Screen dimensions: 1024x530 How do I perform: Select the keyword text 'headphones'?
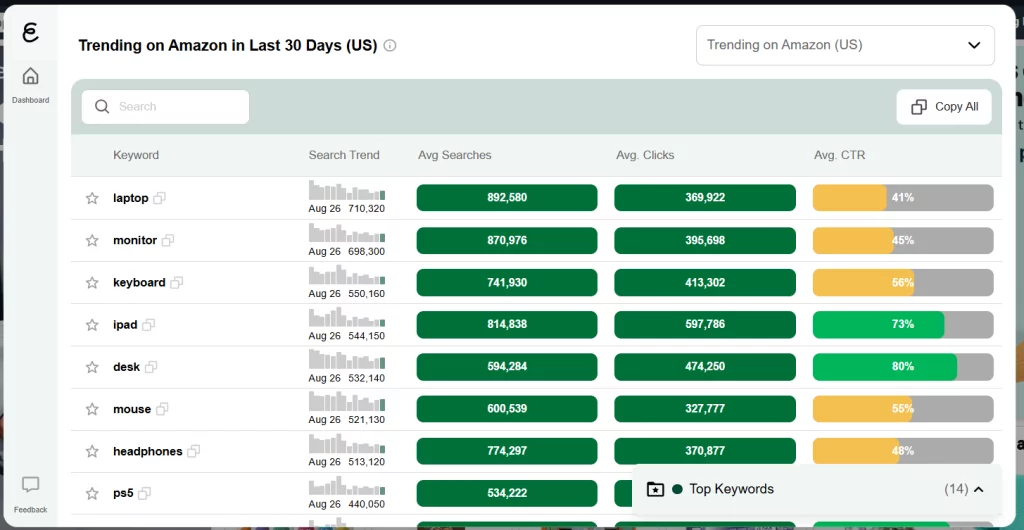click(148, 452)
